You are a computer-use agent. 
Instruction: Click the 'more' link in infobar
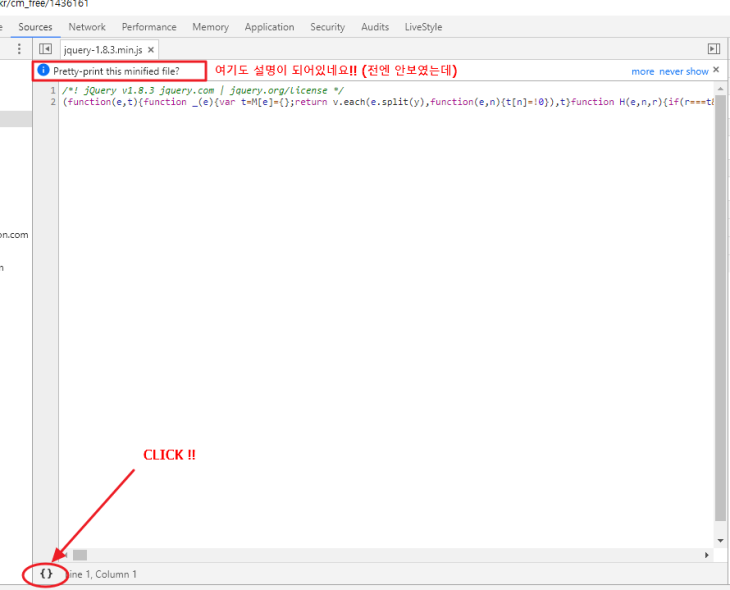[x=642, y=71]
